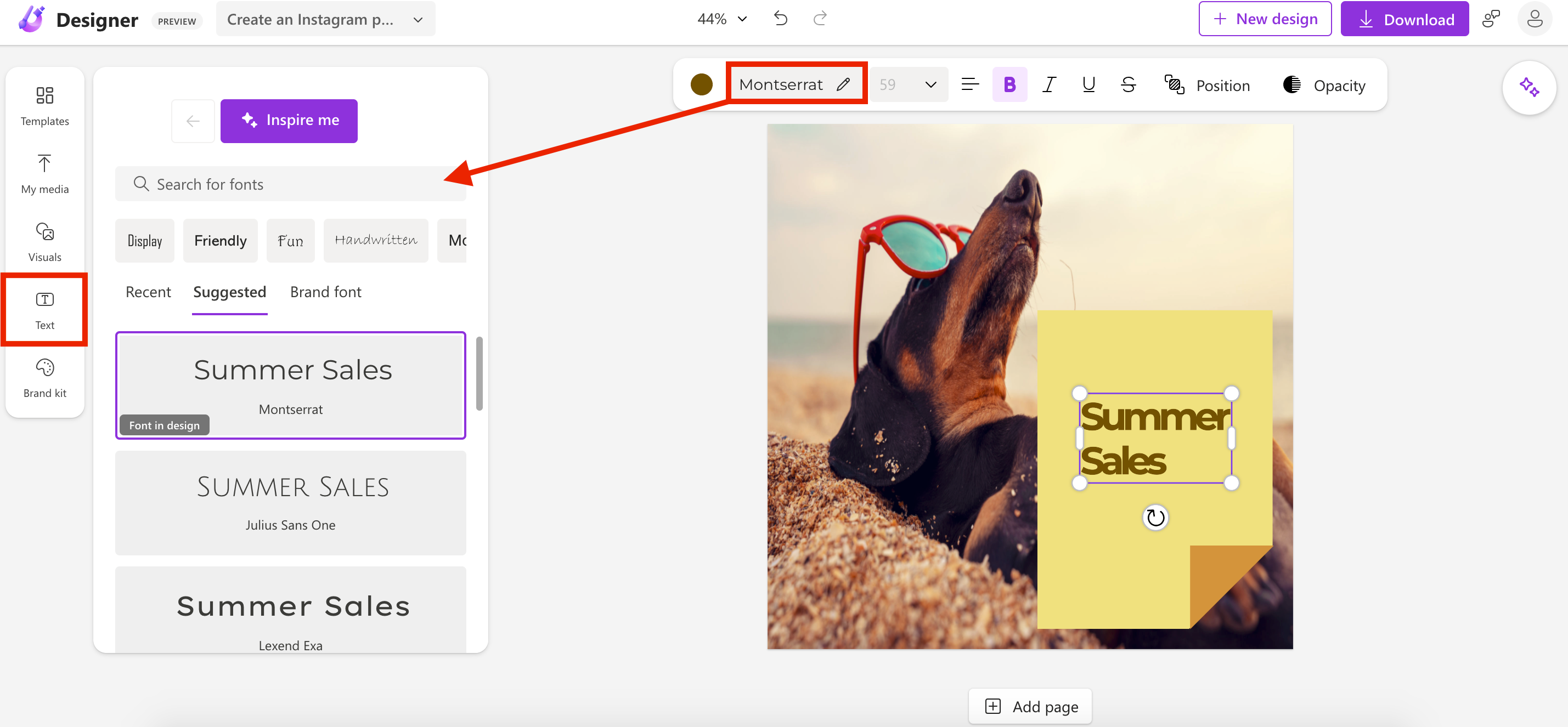
Task: Open the My media panel
Action: pyautogui.click(x=44, y=173)
